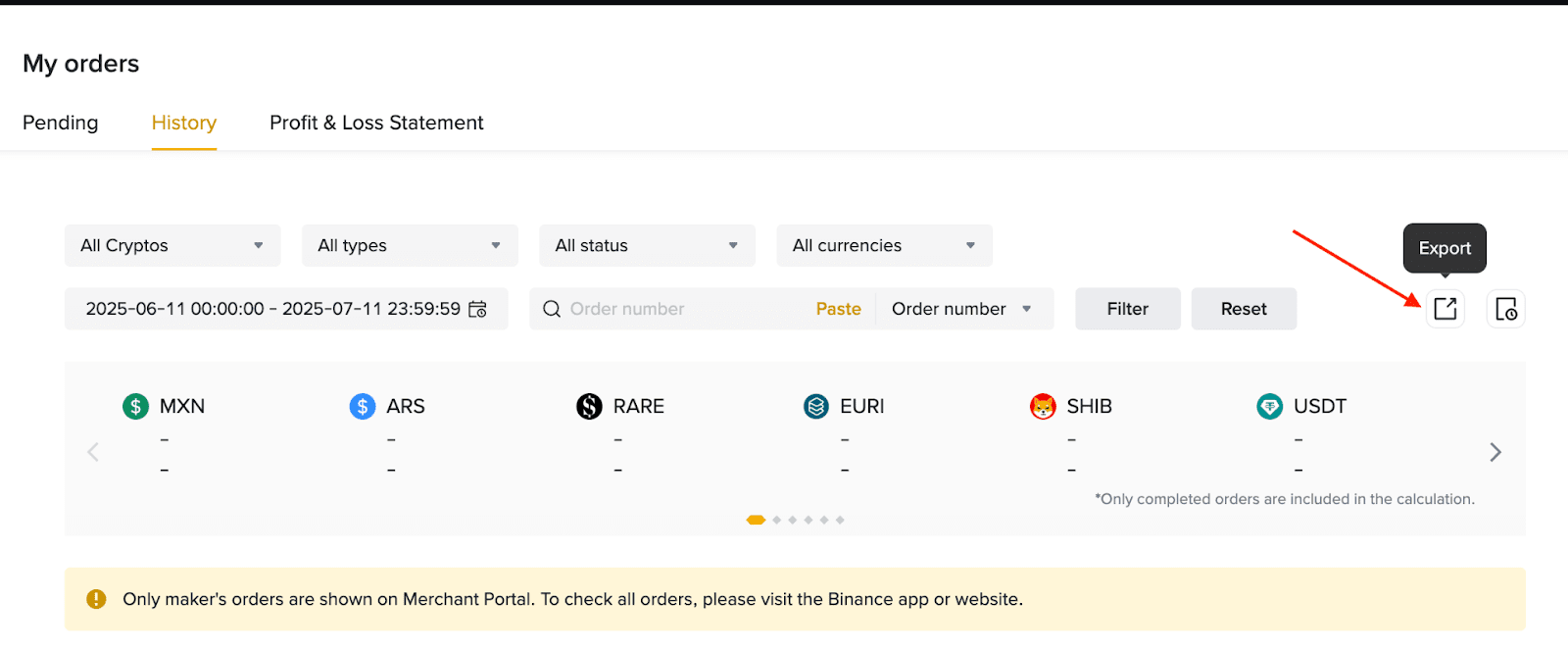
Task: Open the All currencies dropdown
Action: 885,245
